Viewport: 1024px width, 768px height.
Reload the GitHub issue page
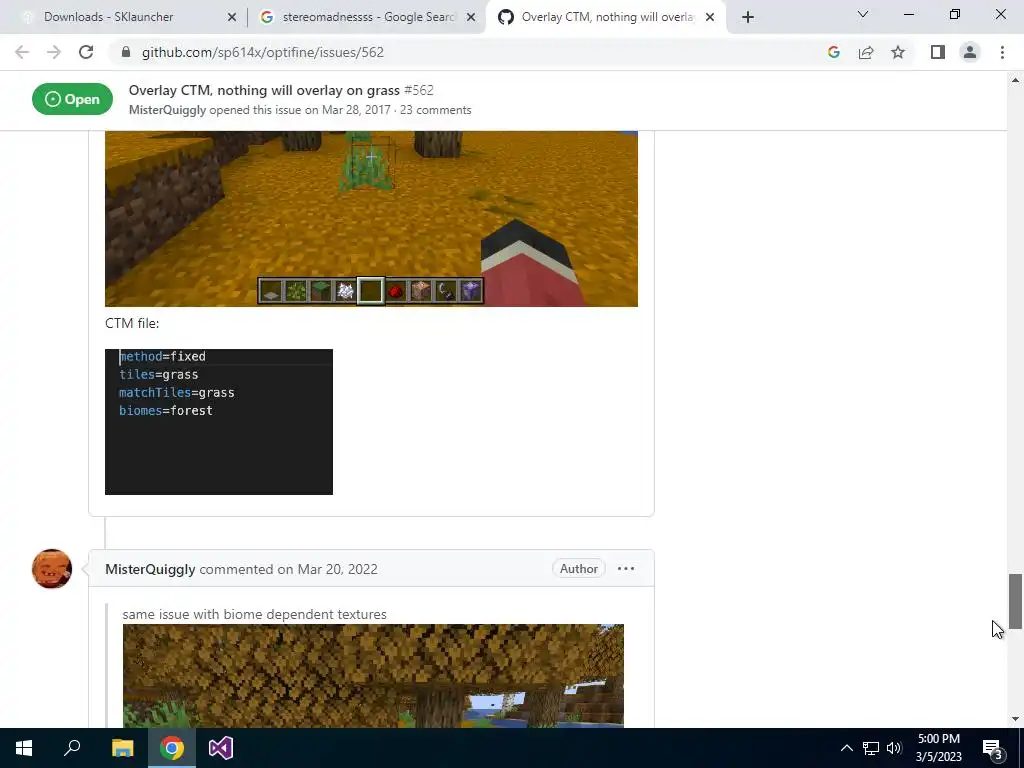86,52
